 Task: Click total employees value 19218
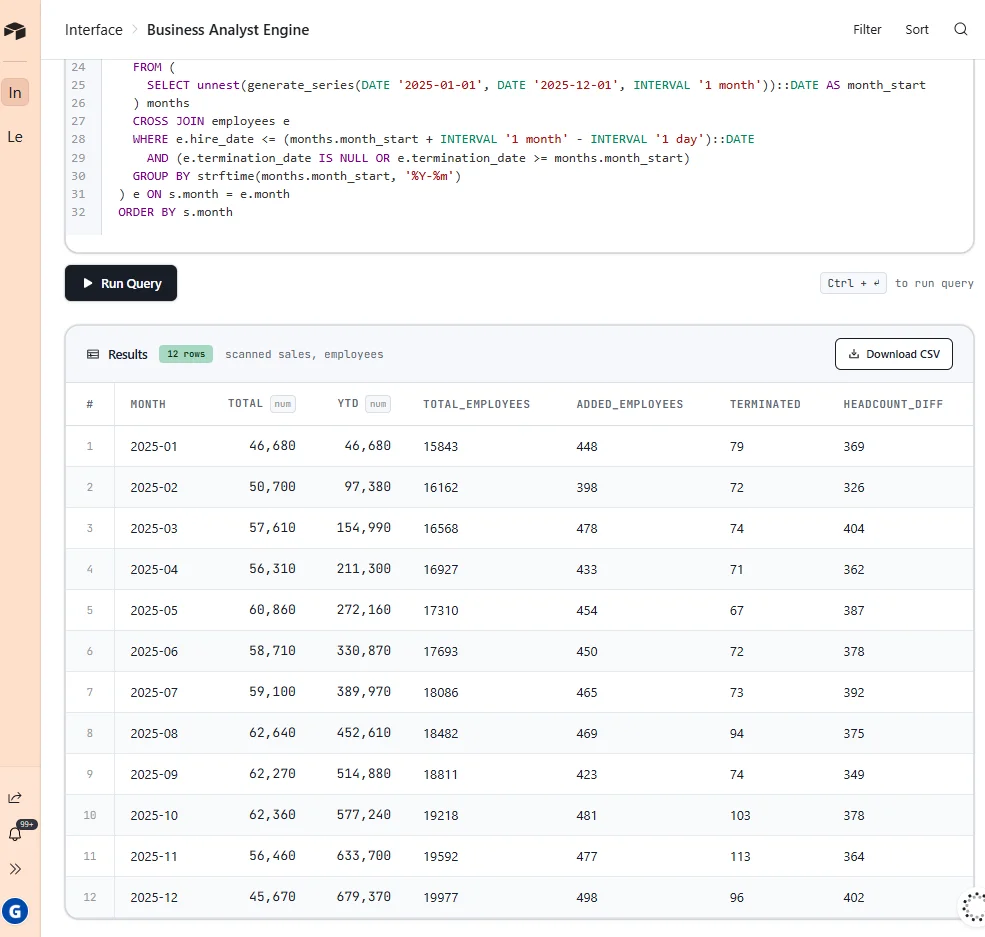click(x=440, y=816)
